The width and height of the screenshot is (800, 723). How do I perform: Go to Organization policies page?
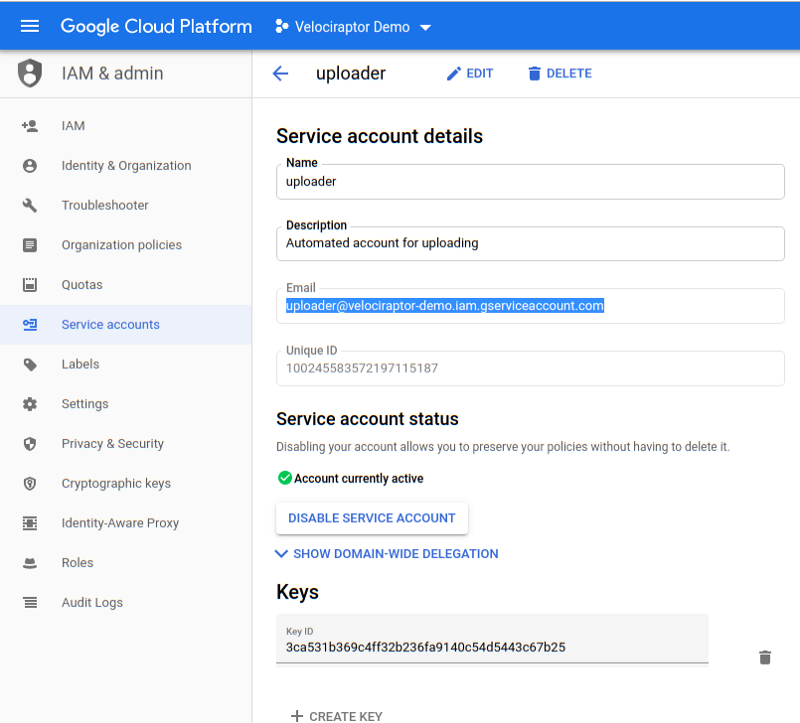121,245
